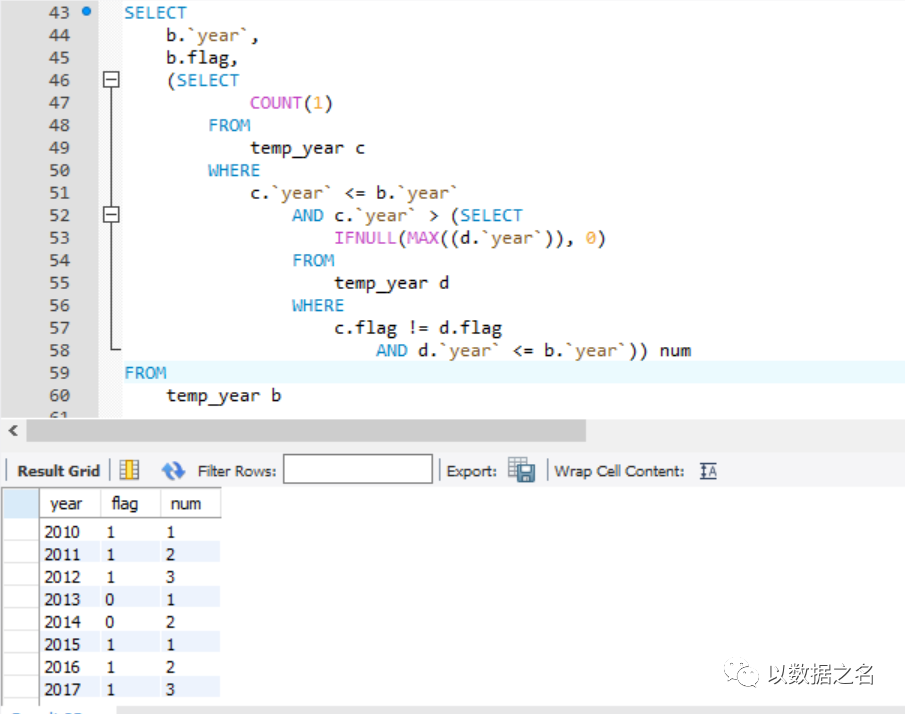The height and width of the screenshot is (714, 905).
Task: Click the Wrap Cell Content label
Action: [619, 471]
